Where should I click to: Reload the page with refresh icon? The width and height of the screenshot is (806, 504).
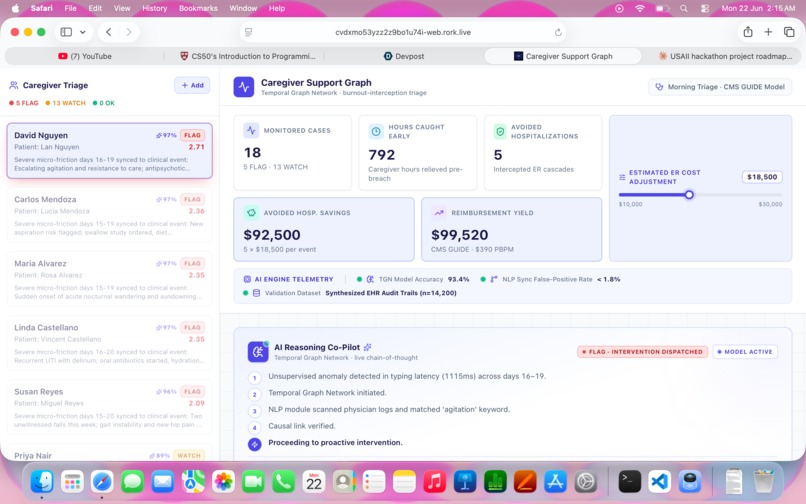pyautogui.click(x=558, y=32)
